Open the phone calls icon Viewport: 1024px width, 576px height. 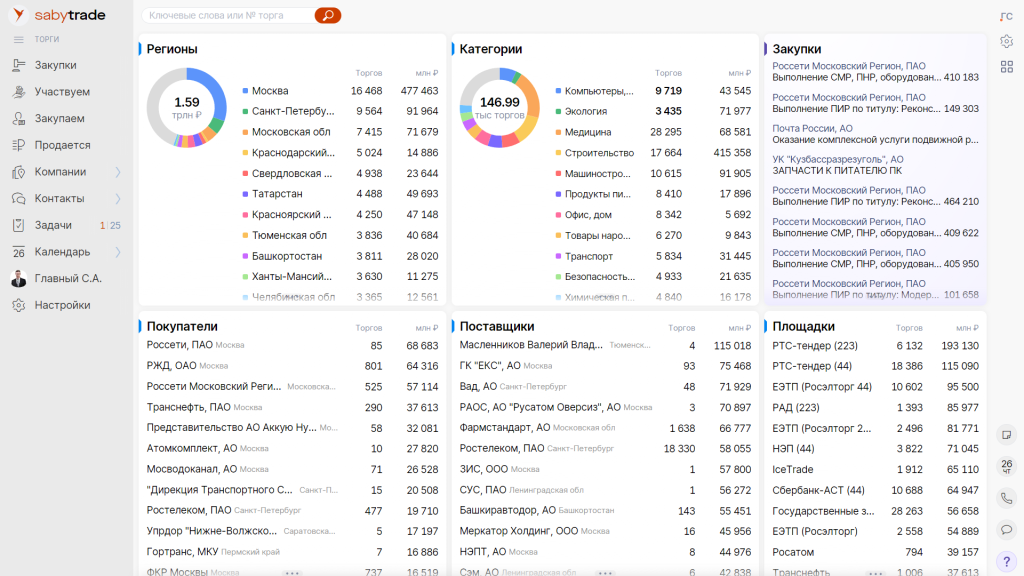(1006, 497)
